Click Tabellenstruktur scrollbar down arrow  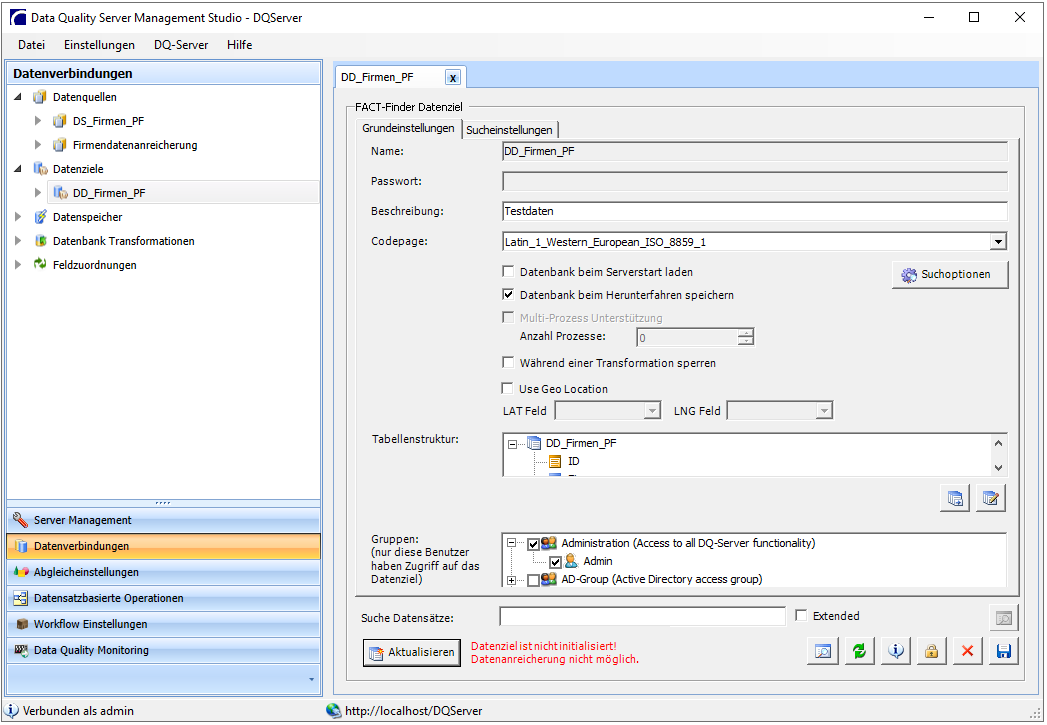tap(998, 467)
